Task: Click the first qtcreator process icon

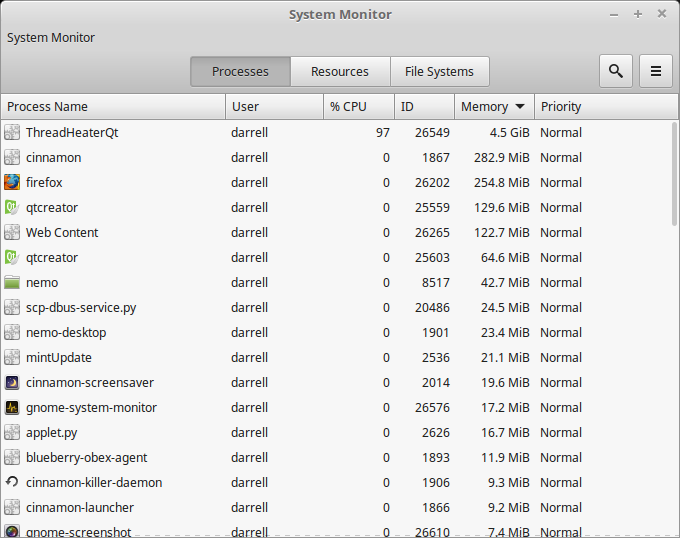Action: [x=12, y=207]
